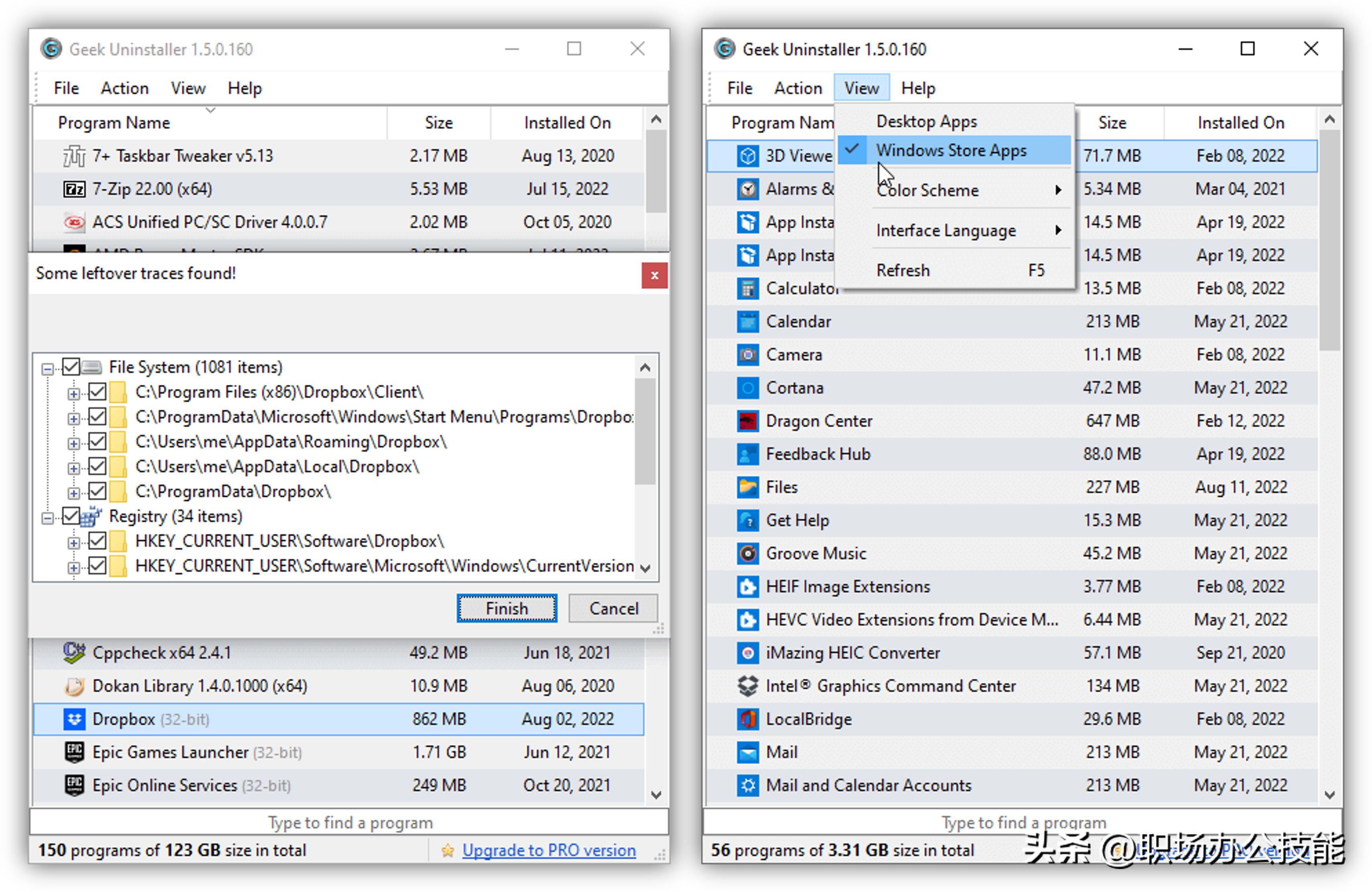Click the left window's program search field
This screenshot has width=1372, height=892.
(349, 822)
